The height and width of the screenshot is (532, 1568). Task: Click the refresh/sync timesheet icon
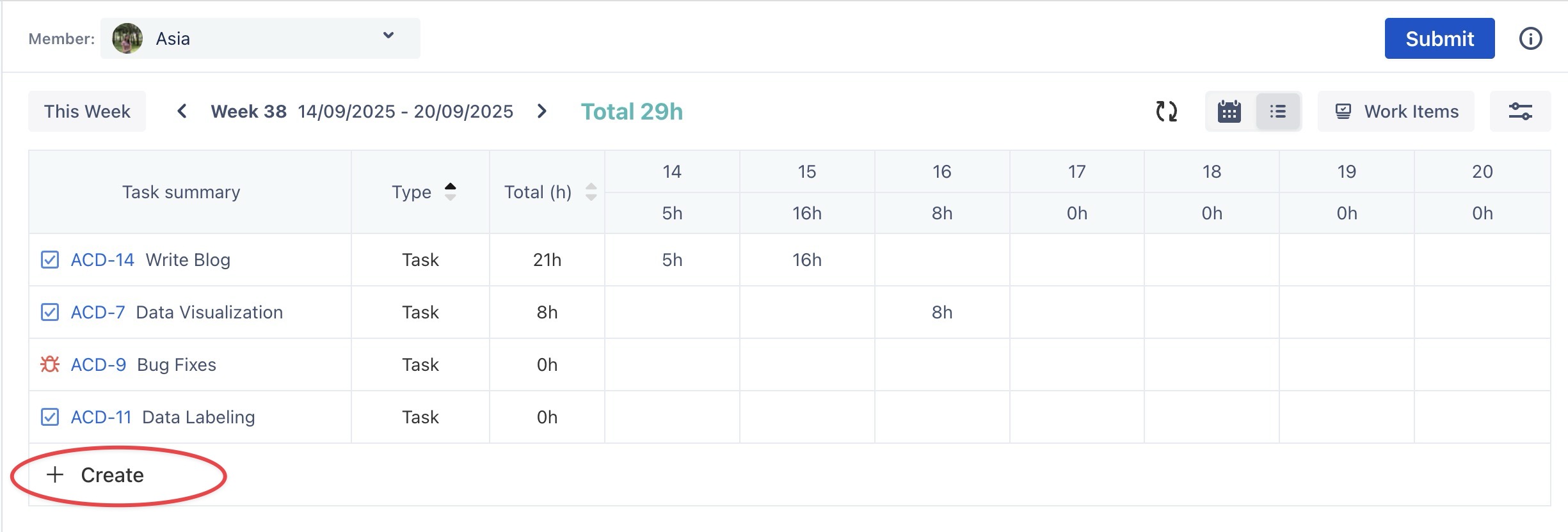pyautogui.click(x=1166, y=111)
